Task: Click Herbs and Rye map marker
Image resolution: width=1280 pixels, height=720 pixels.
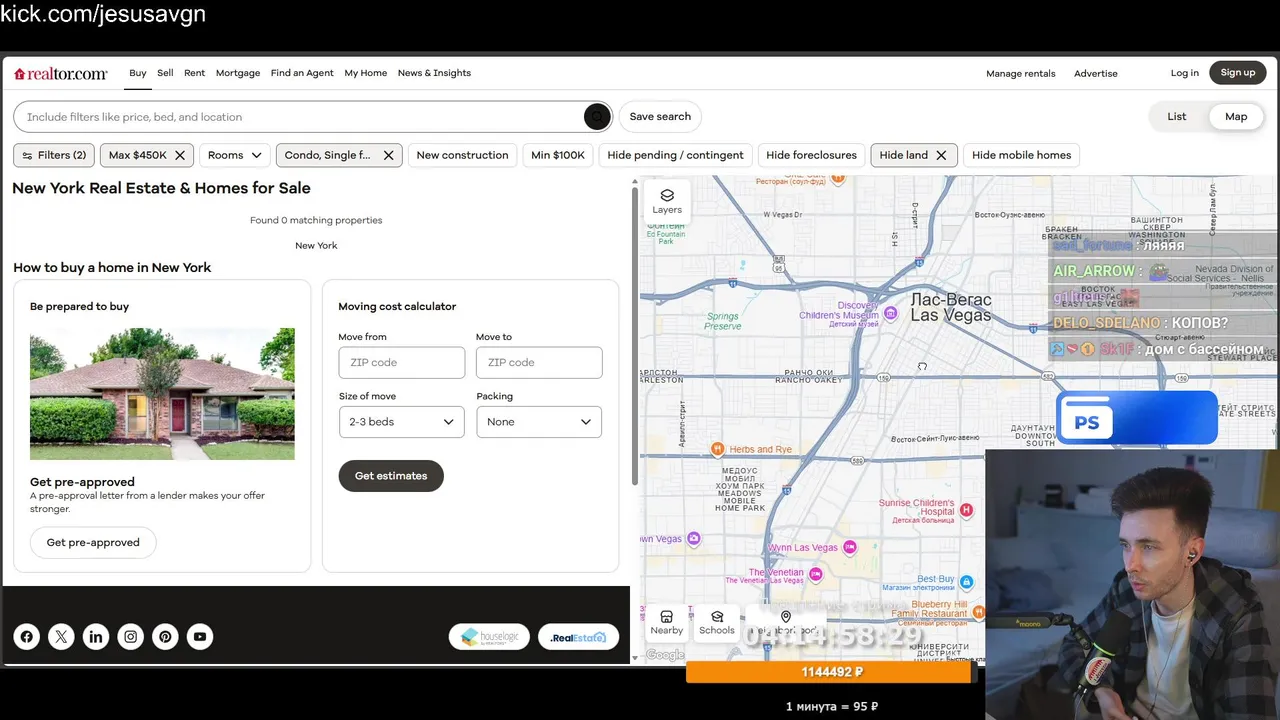Action: (717, 449)
